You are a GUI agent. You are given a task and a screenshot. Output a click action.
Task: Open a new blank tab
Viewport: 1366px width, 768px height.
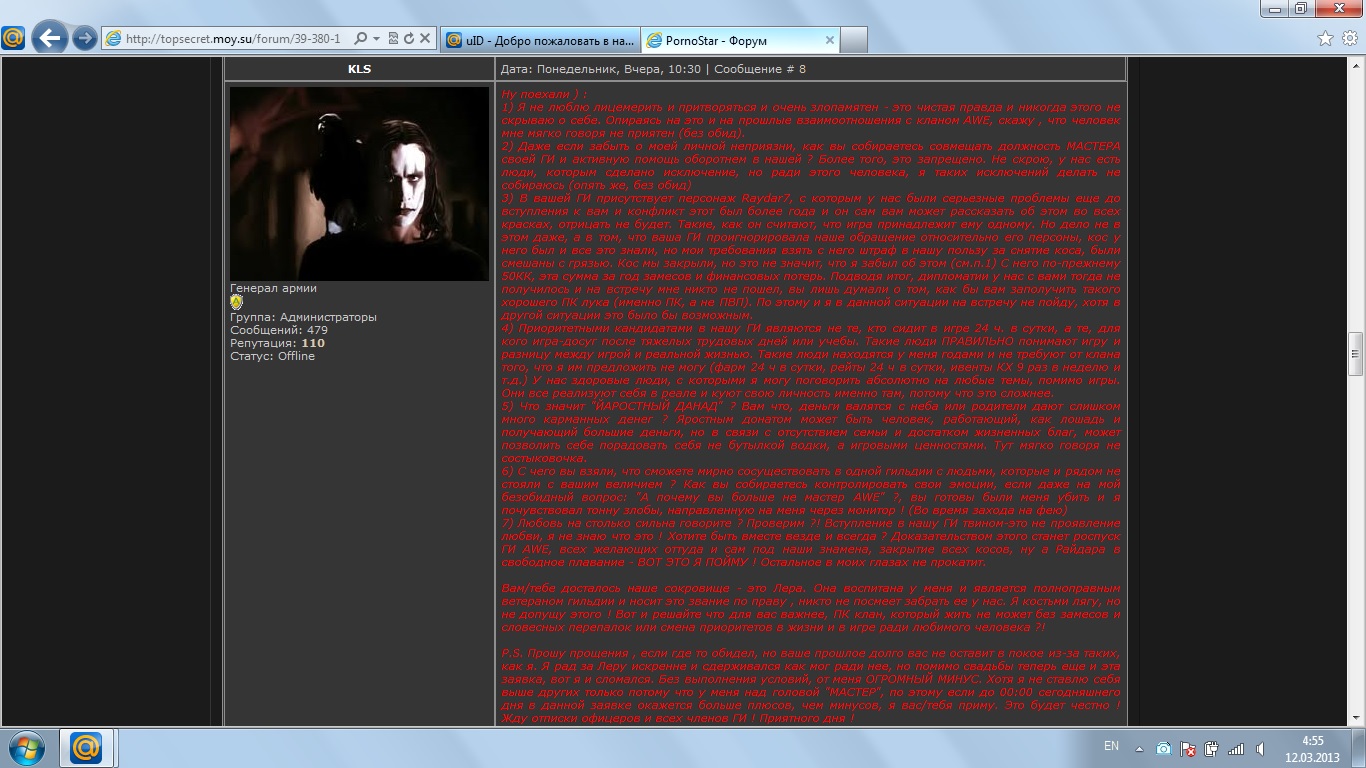click(853, 40)
